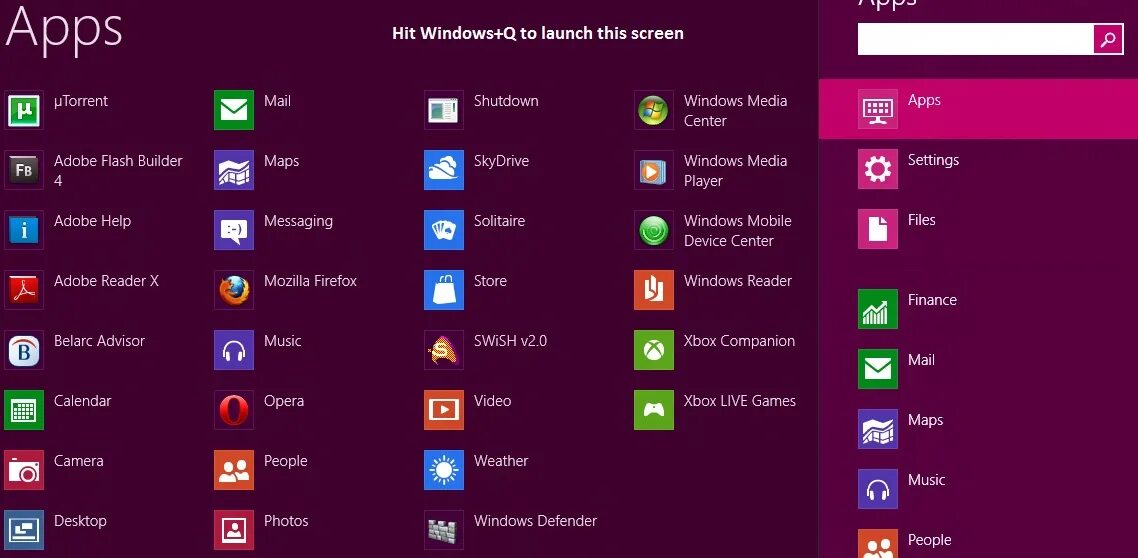Launch the Camera app icon
Image resolution: width=1138 pixels, height=558 pixels.
tap(24, 470)
